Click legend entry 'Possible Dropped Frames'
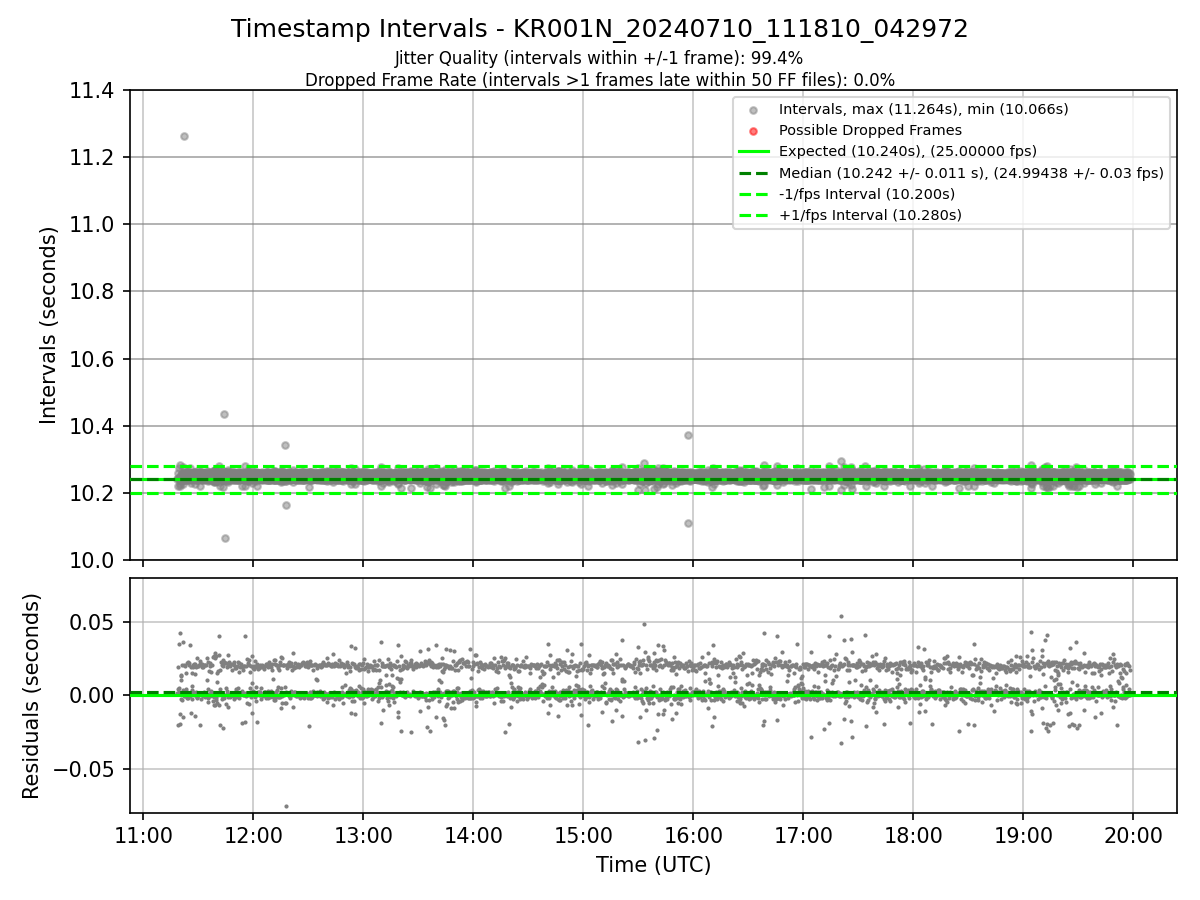 [870, 130]
